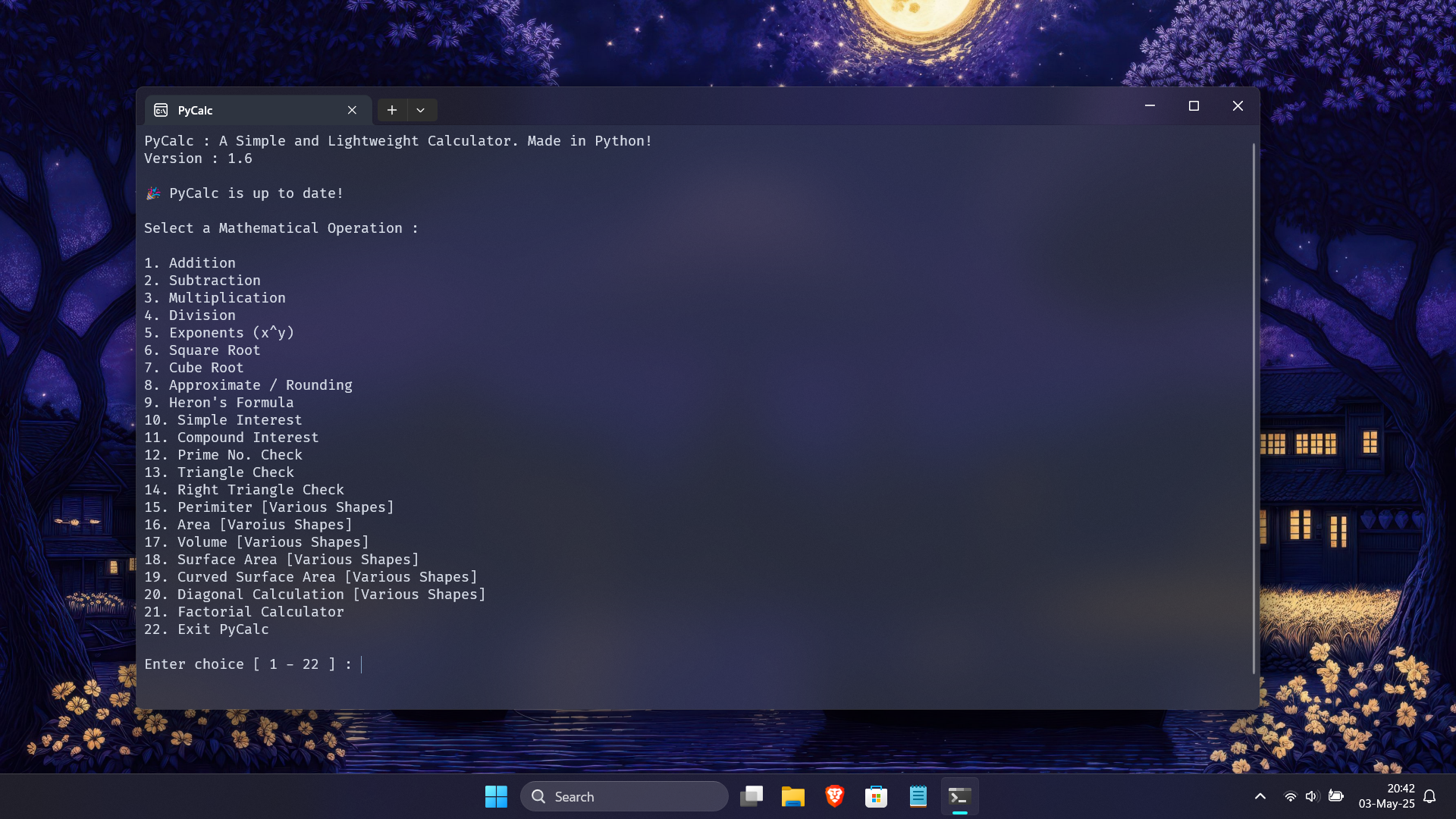Image resolution: width=1456 pixels, height=819 pixels.
Task: Click the taskbar Search box
Action: coord(624,796)
